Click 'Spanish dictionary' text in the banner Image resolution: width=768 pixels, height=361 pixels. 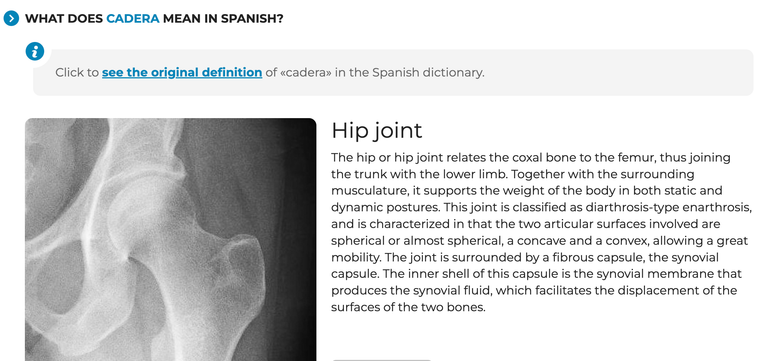(x=426, y=72)
